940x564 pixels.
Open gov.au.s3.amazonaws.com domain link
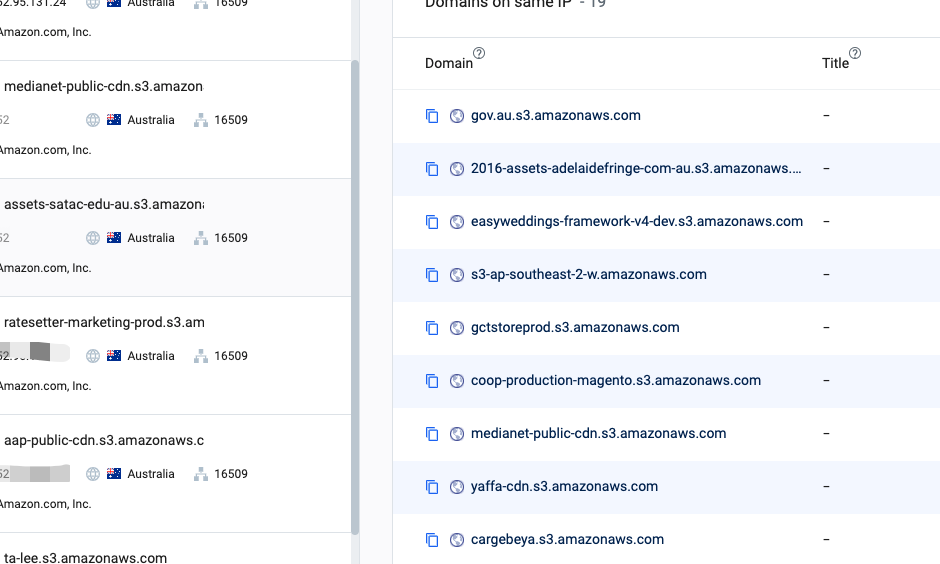tap(556, 116)
